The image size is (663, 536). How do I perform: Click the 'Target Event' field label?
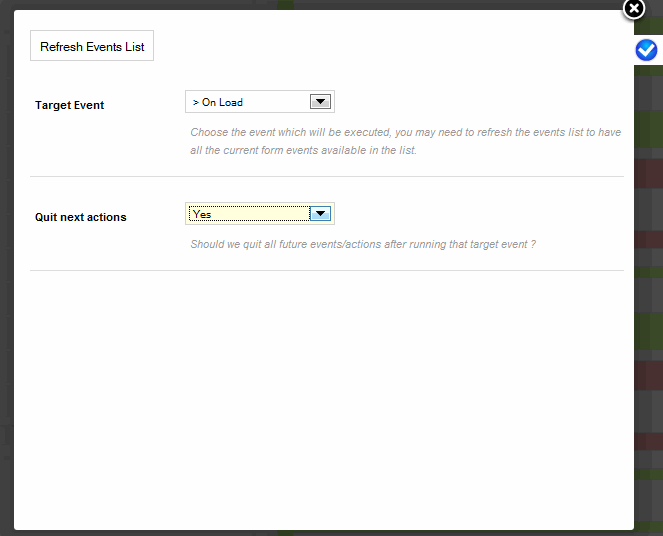point(69,105)
